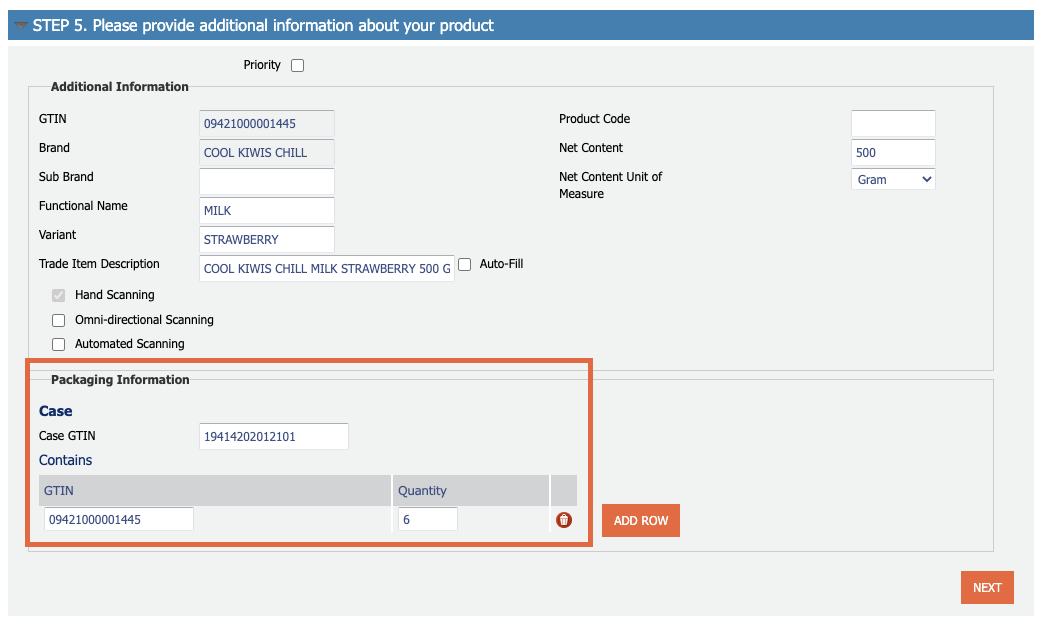Click the Quantity field showing 6
The width and height of the screenshot is (1043, 627).
[x=428, y=519]
